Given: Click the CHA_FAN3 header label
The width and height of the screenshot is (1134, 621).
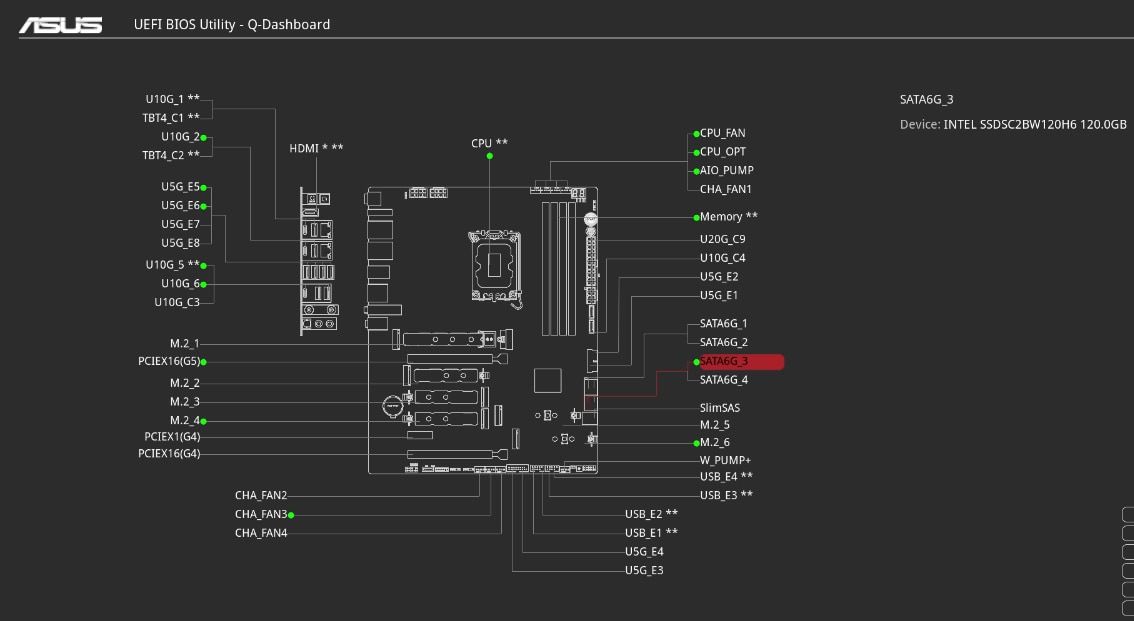Looking at the screenshot, I should 261,515.
